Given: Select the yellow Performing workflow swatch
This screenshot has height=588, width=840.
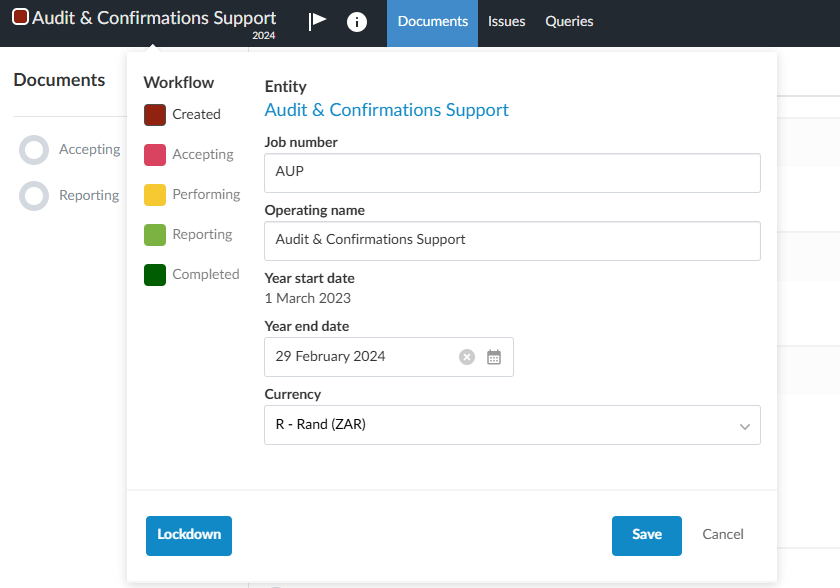Looking at the screenshot, I should click(155, 194).
